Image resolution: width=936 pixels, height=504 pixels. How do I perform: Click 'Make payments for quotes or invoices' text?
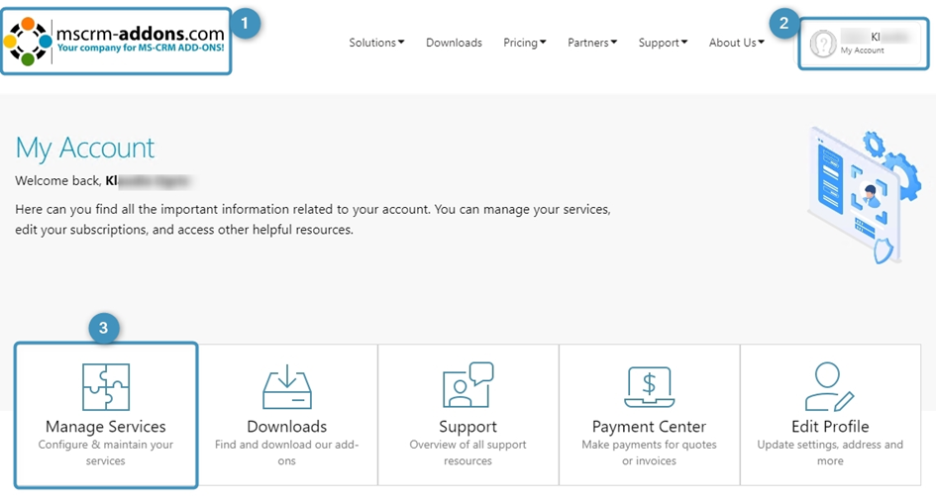[x=649, y=453]
